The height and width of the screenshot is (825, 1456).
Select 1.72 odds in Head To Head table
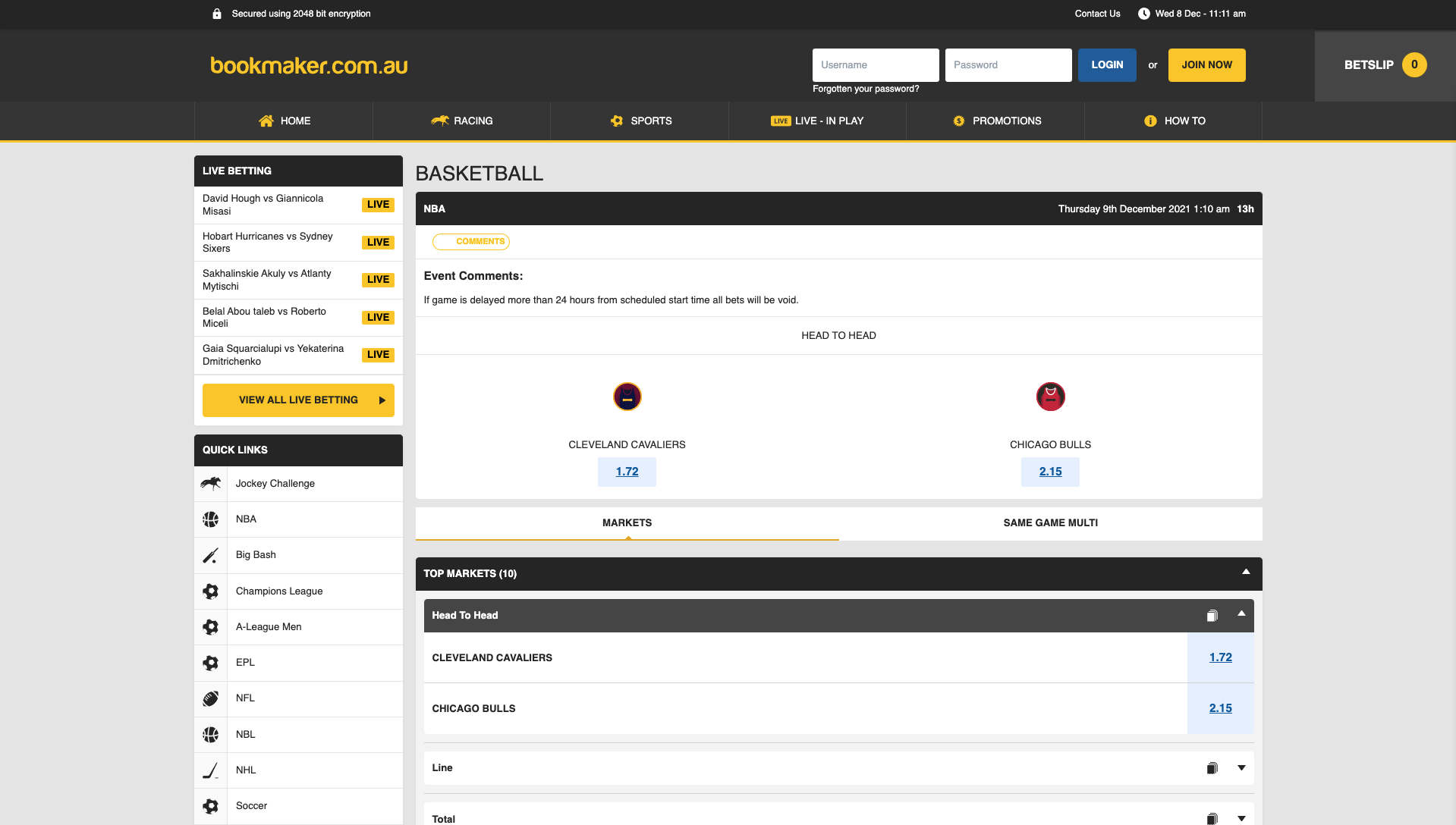point(1220,657)
